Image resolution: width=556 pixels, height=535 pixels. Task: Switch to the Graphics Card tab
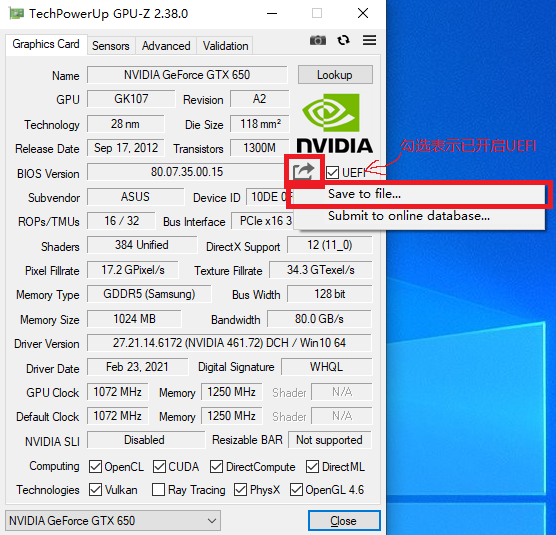pos(46,44)
